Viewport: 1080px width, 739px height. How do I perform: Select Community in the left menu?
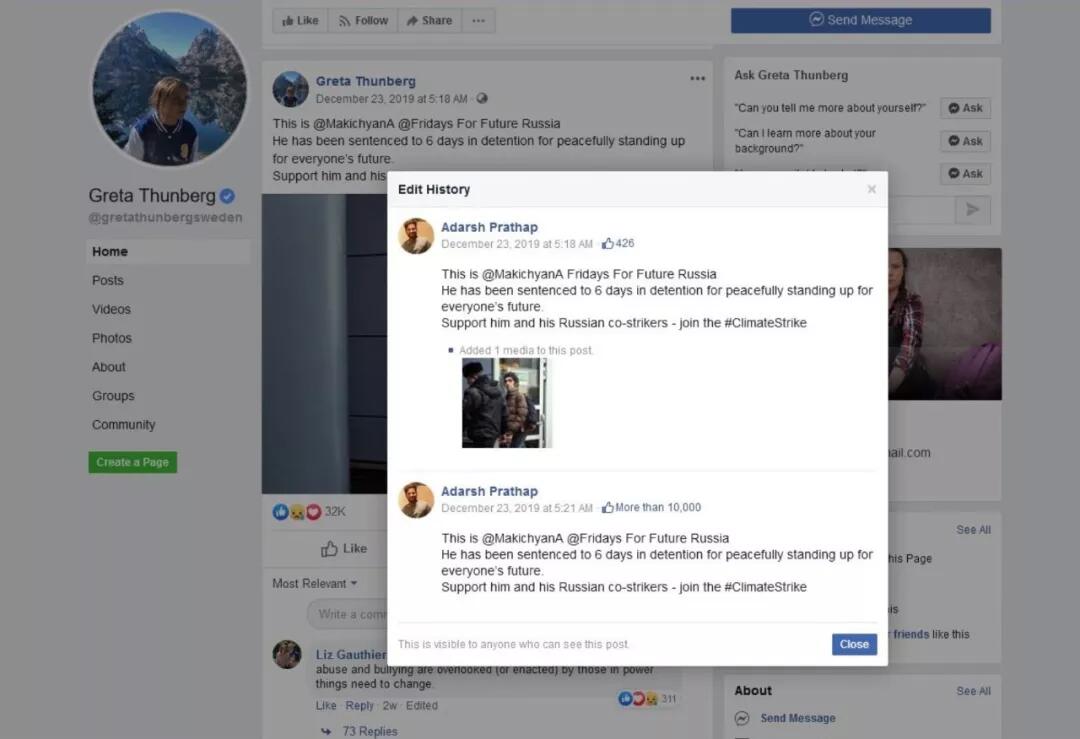[124, 425]
